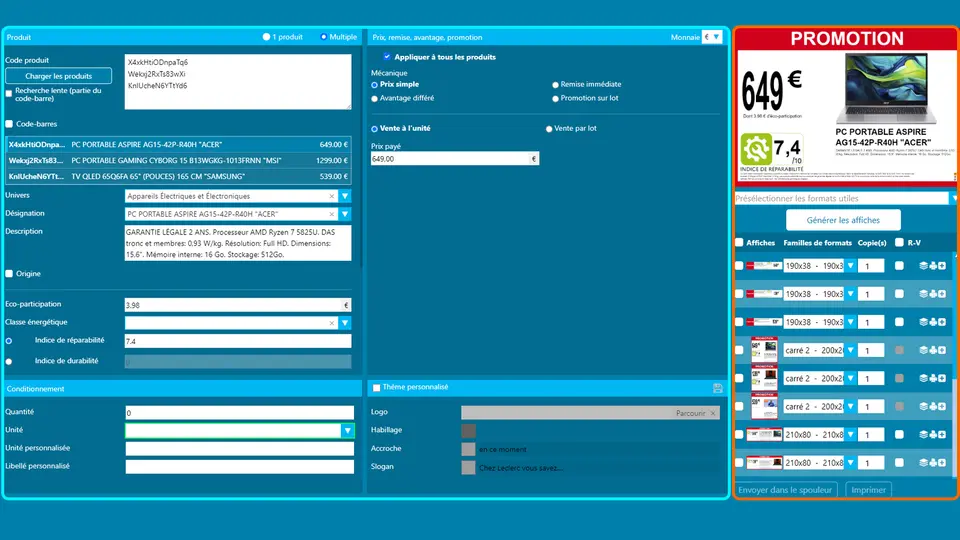Click printer icon in last 210x80 row
Screen dimensions: 960x540
[x=932, y=463]
